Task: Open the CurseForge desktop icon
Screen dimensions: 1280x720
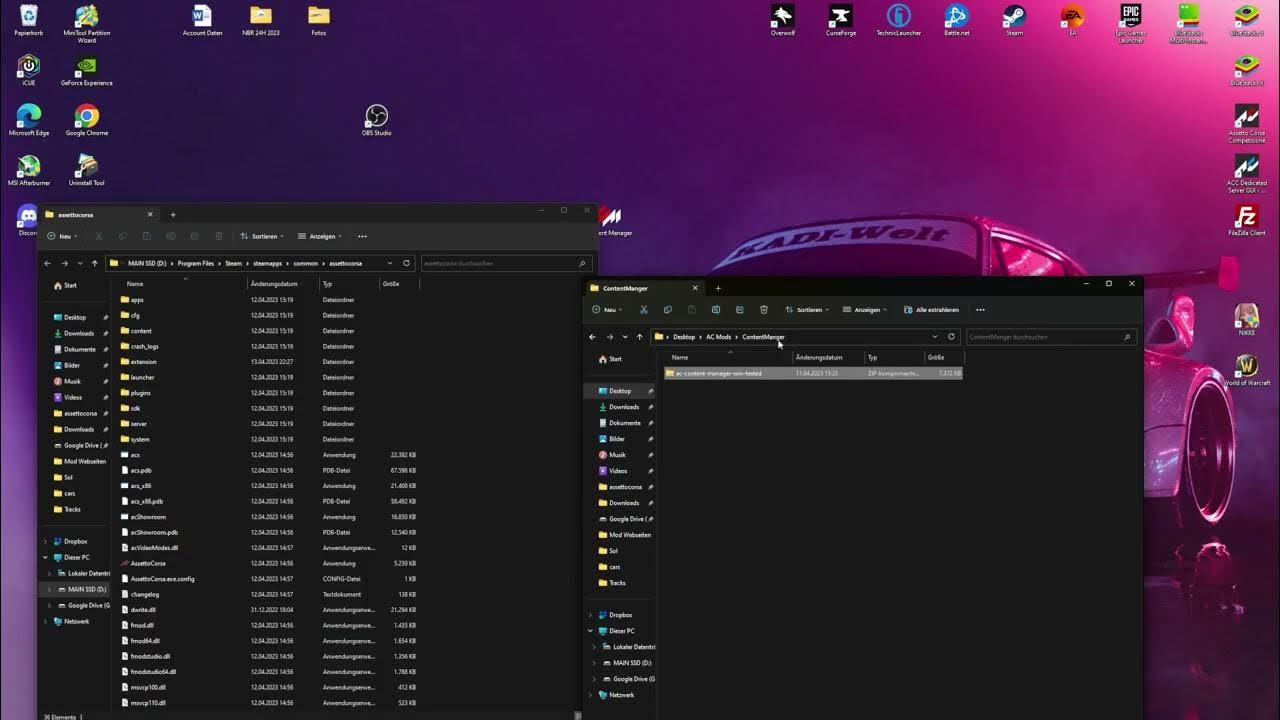Action: click(x=840, y=21)
